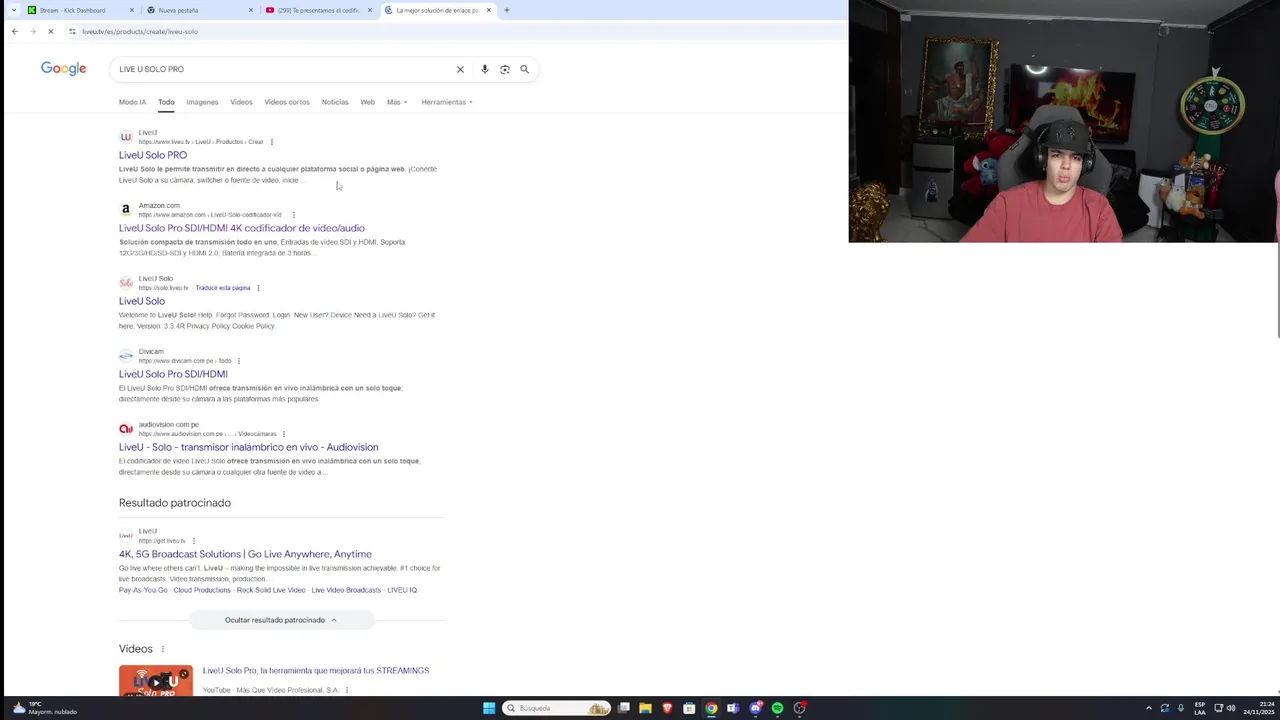Select the Web results filter
The width and height of the screenshot is (1280, 720).
point(368,102)
